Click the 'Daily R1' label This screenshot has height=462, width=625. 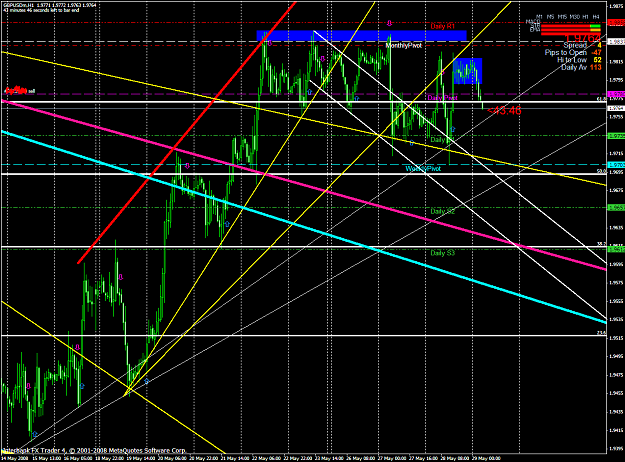tap(442, 26)
